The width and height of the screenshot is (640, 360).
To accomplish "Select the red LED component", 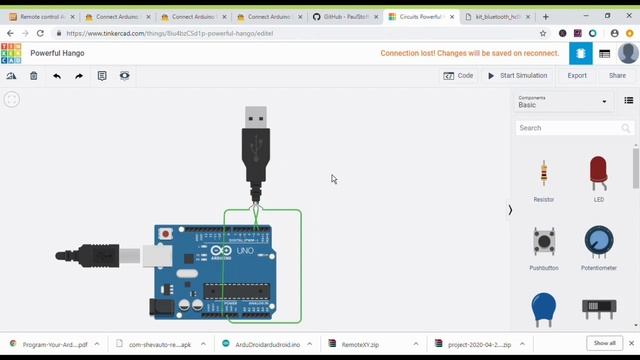I will (599, 179).
